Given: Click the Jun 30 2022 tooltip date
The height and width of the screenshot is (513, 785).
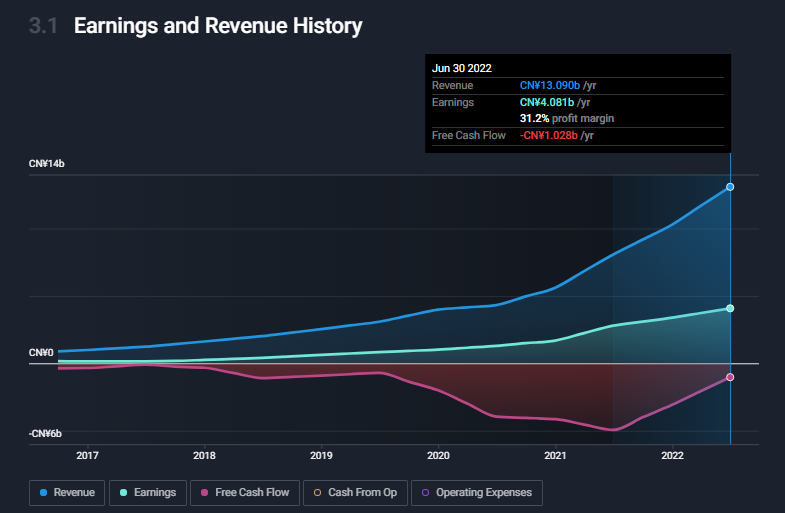Looking at the screenshot, I should click(462, 68).
